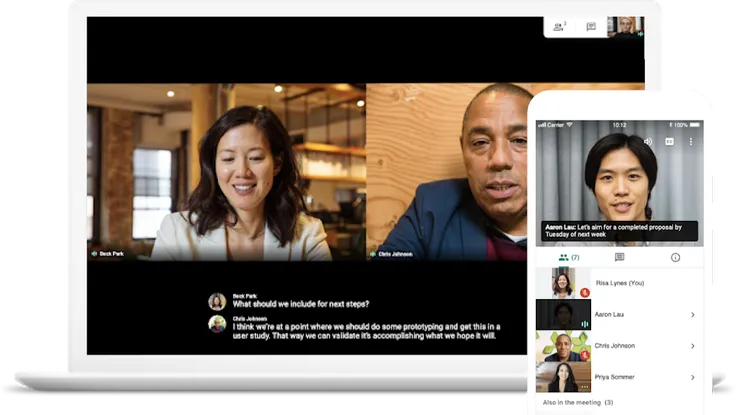736x415 pixels.
Task: Switch to info tab on phone
Action: (675, 257)
